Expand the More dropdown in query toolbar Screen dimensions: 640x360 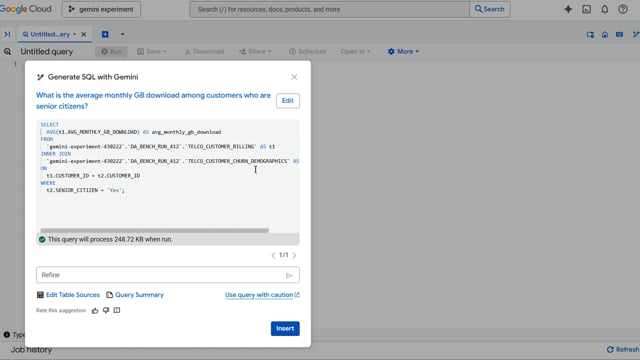tap(403, 51)
